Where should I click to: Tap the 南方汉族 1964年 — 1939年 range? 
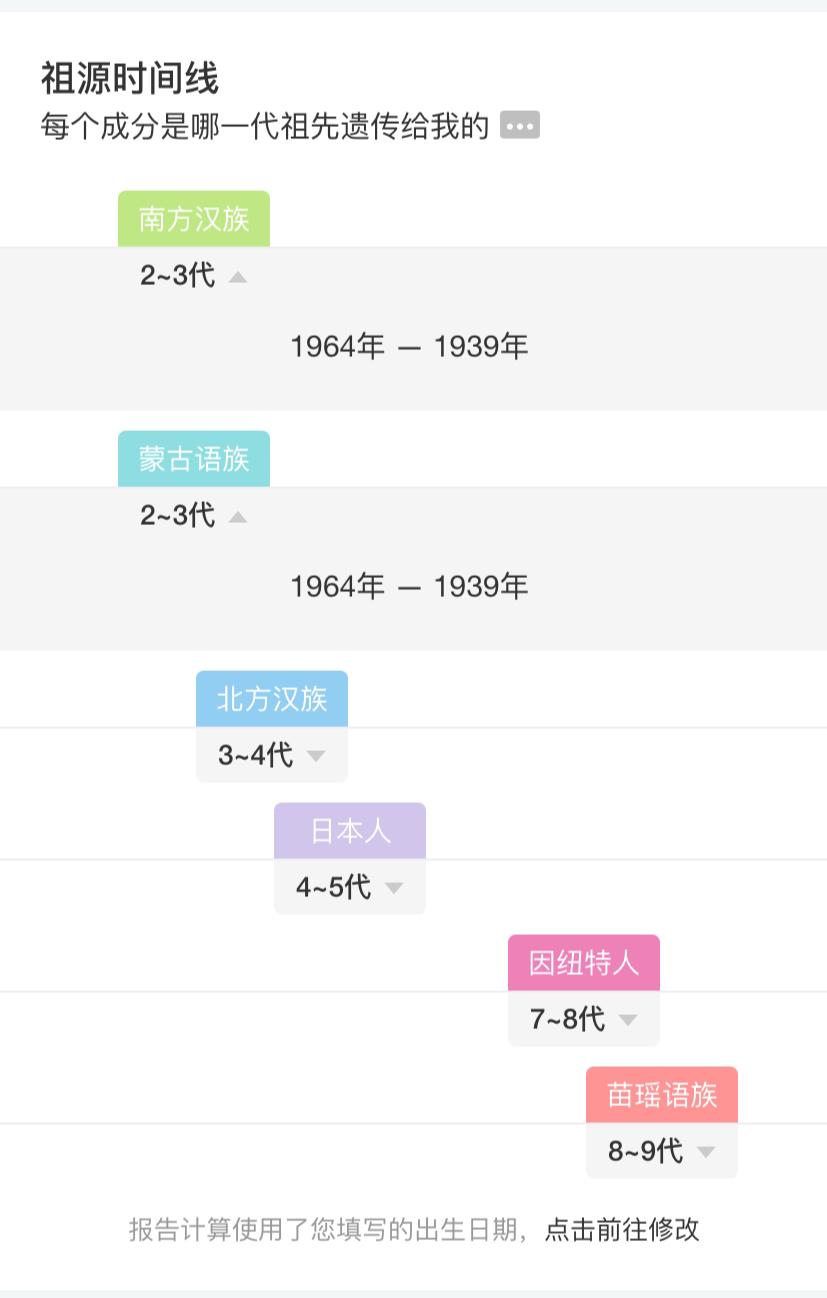(409, 347)
